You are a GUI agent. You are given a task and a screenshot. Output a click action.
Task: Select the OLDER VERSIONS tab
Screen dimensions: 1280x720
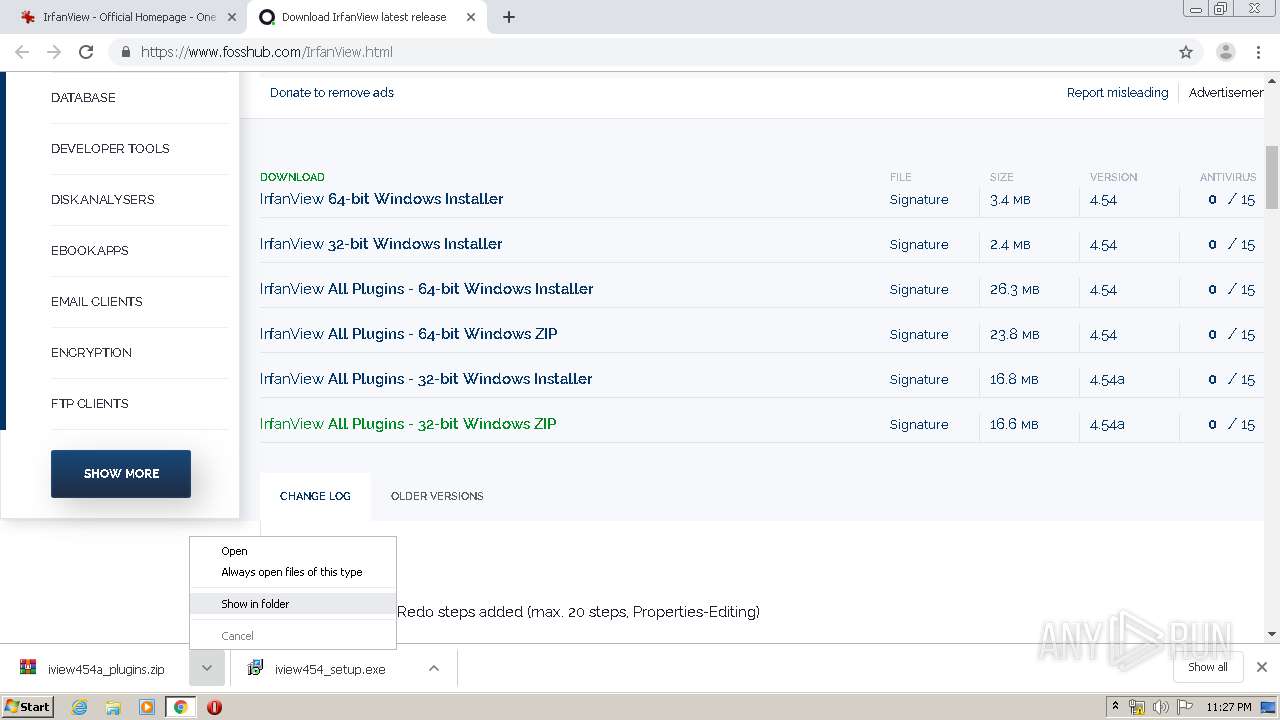pos(437,496)
